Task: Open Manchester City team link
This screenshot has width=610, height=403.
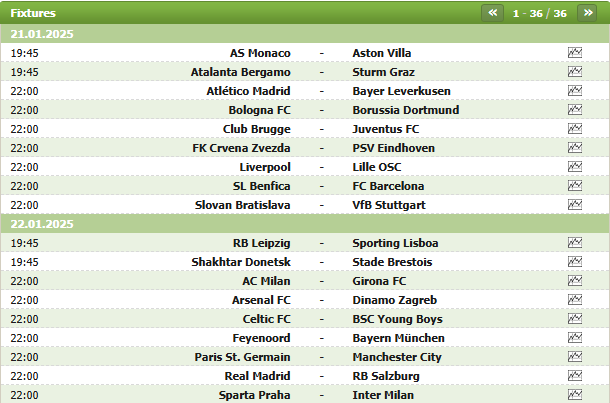Action: 397,357
